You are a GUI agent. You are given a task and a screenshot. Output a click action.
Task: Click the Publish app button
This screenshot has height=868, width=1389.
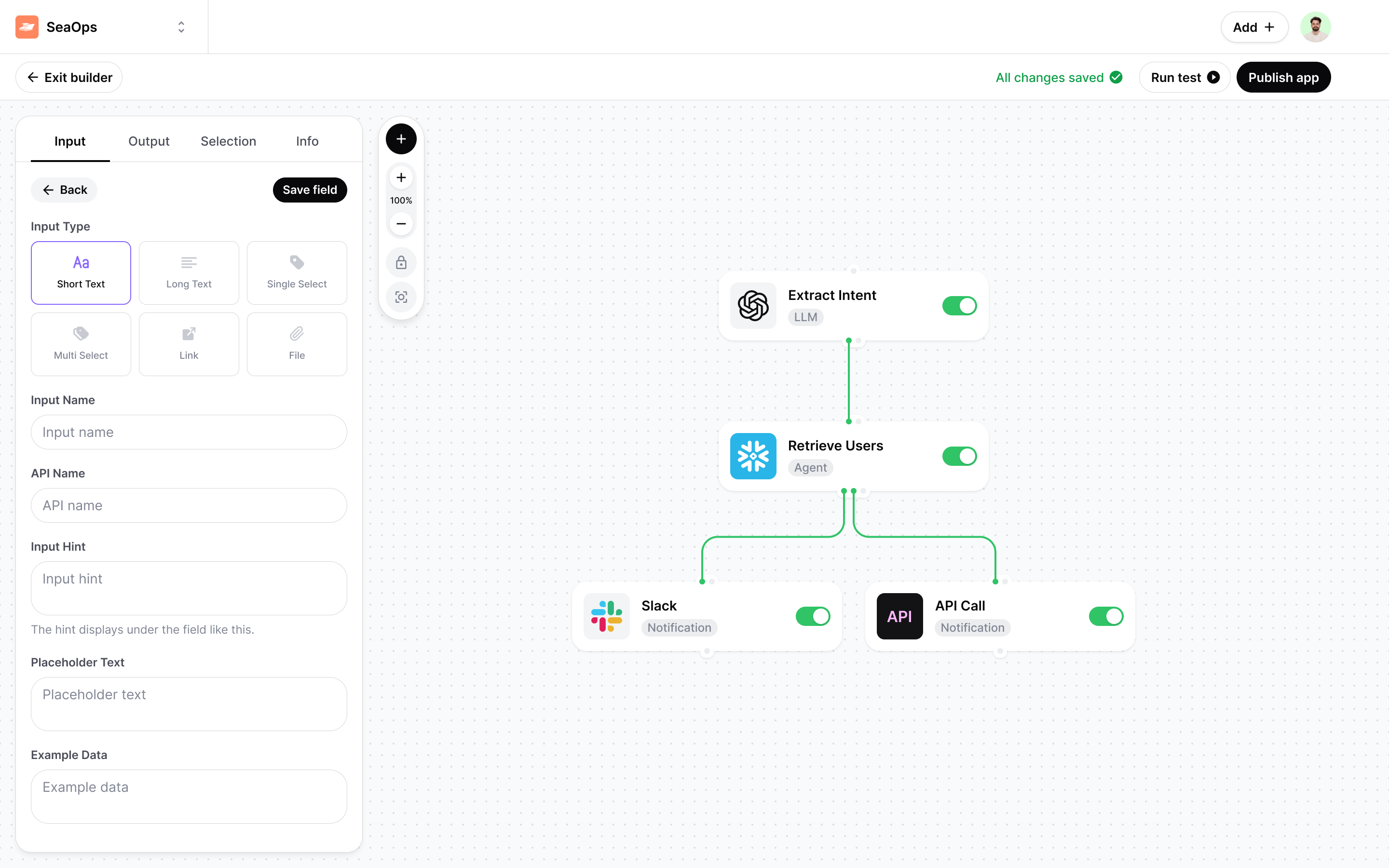(x=1283, y=78)
